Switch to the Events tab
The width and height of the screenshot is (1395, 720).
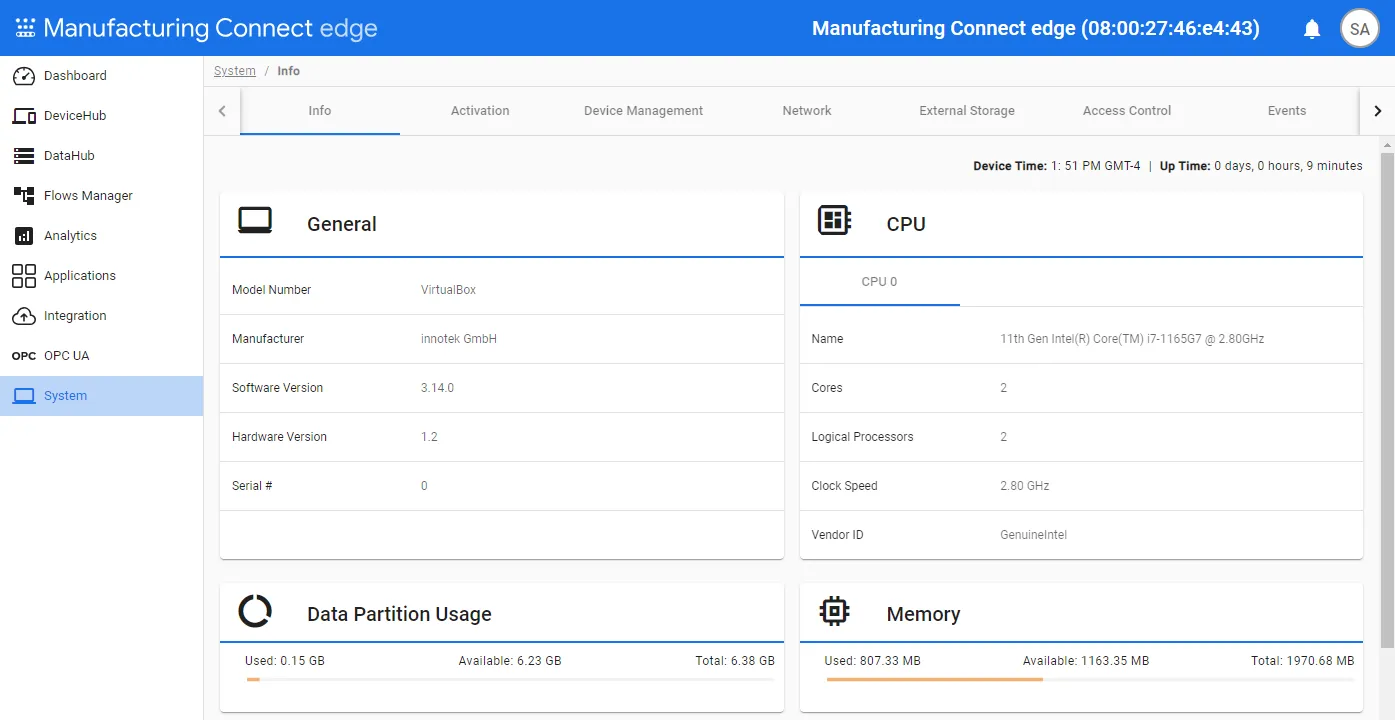[1286, 111]
